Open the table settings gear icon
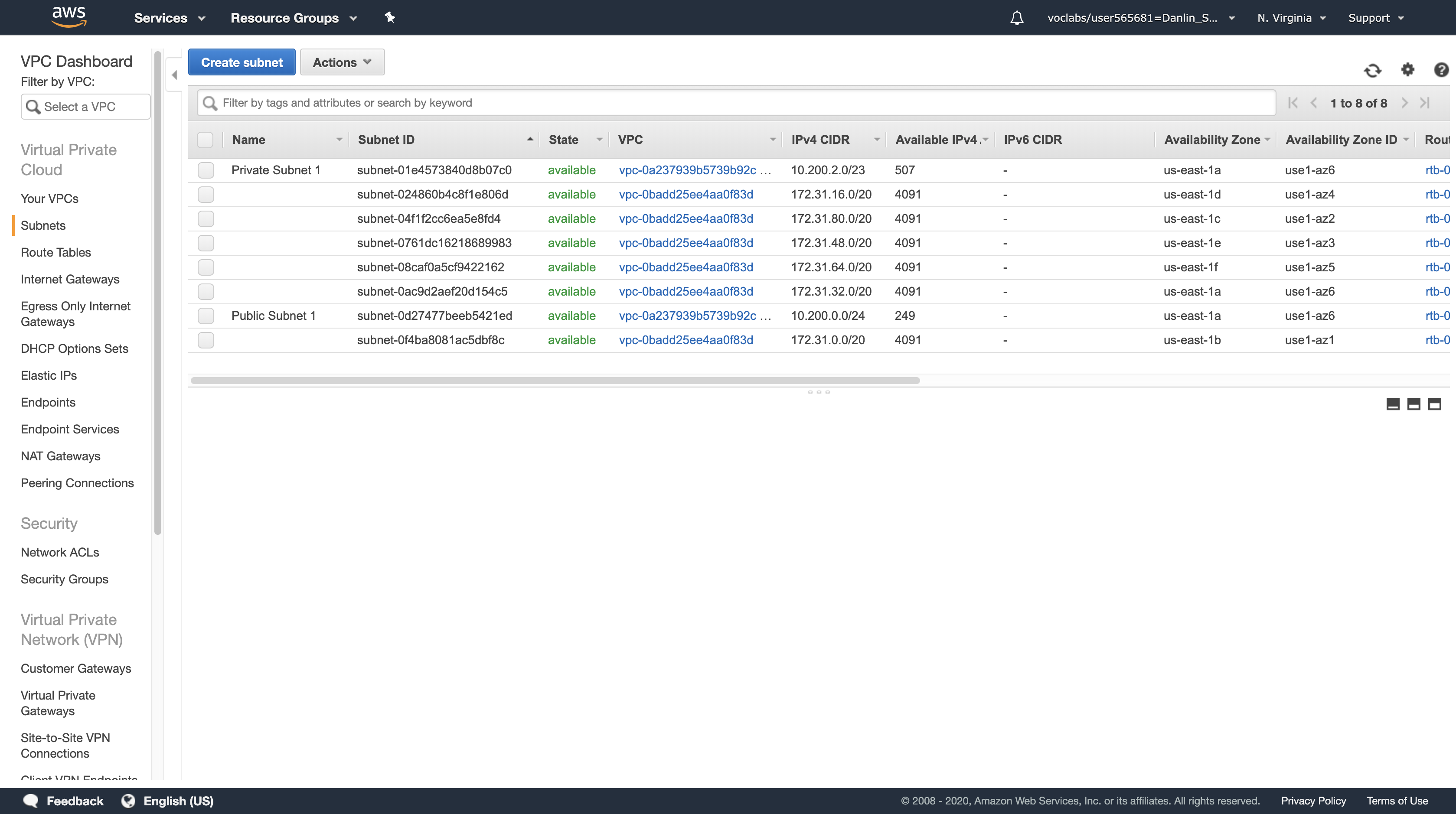1456x814 pixels. coord(1407,69)
